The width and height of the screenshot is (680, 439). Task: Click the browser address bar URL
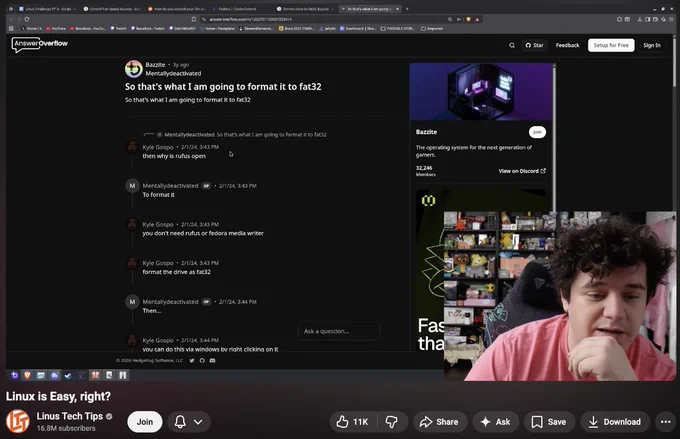250,19
